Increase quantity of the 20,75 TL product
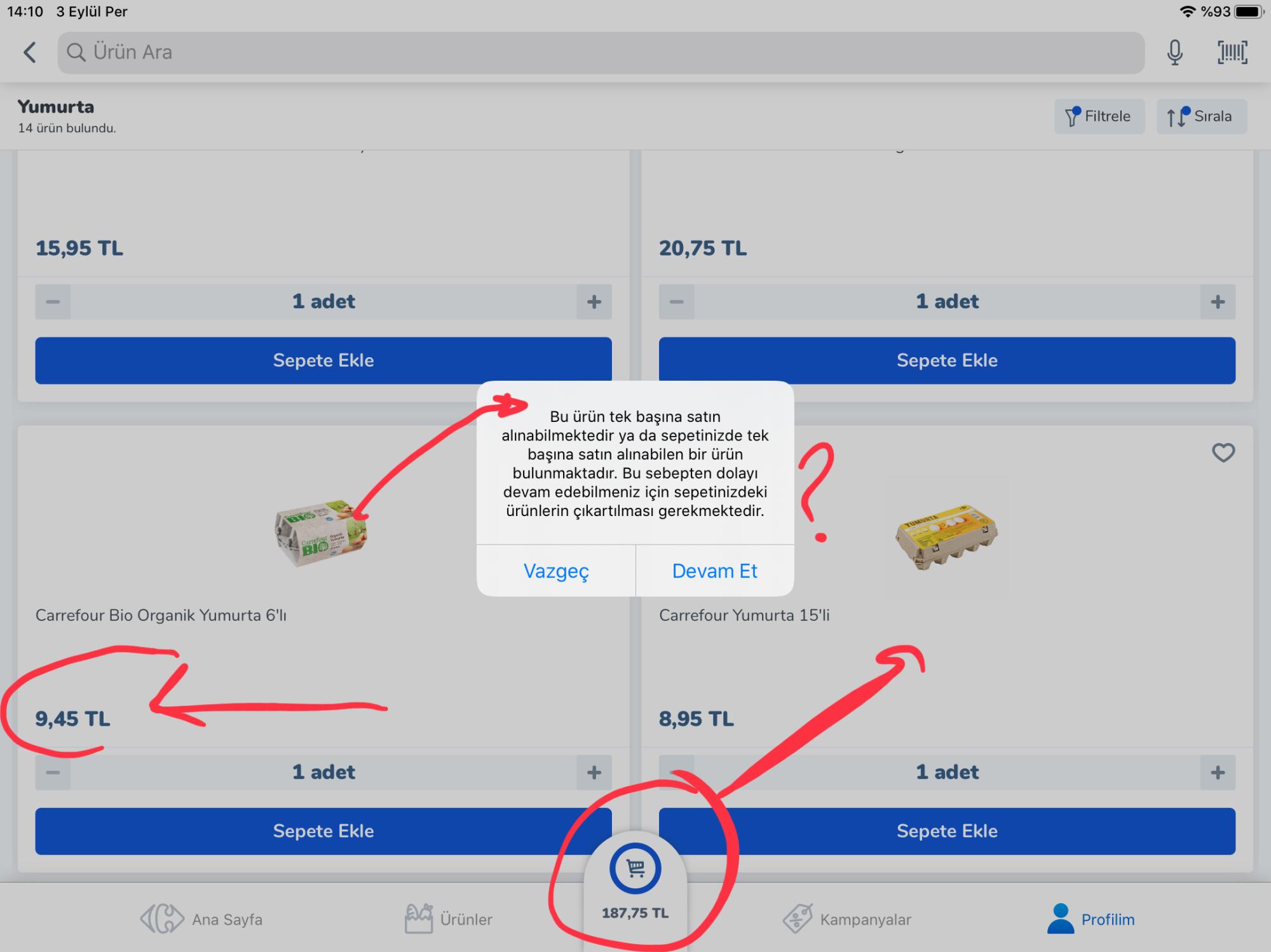The width and height of the screenshot is (1271, 952). [x=1217, y=301]
